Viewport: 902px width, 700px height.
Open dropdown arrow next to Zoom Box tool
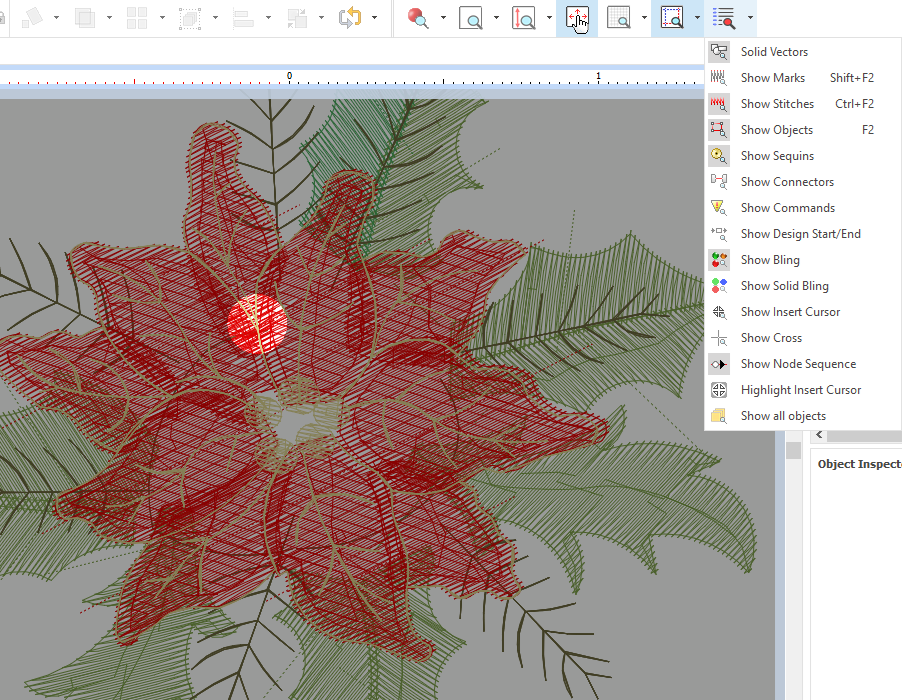pos(496,18)
